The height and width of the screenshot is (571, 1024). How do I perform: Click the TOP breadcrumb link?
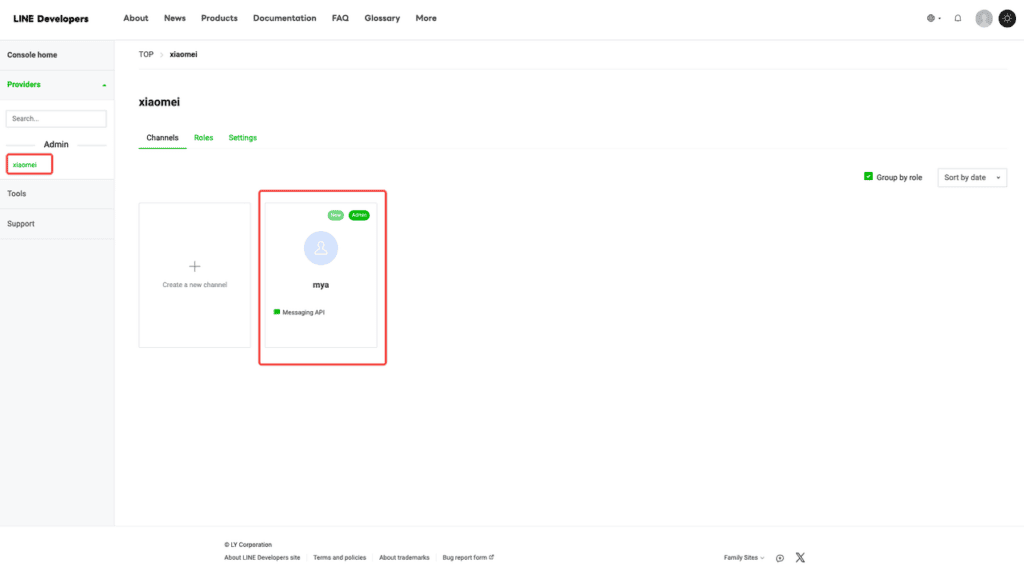(146, 54)
